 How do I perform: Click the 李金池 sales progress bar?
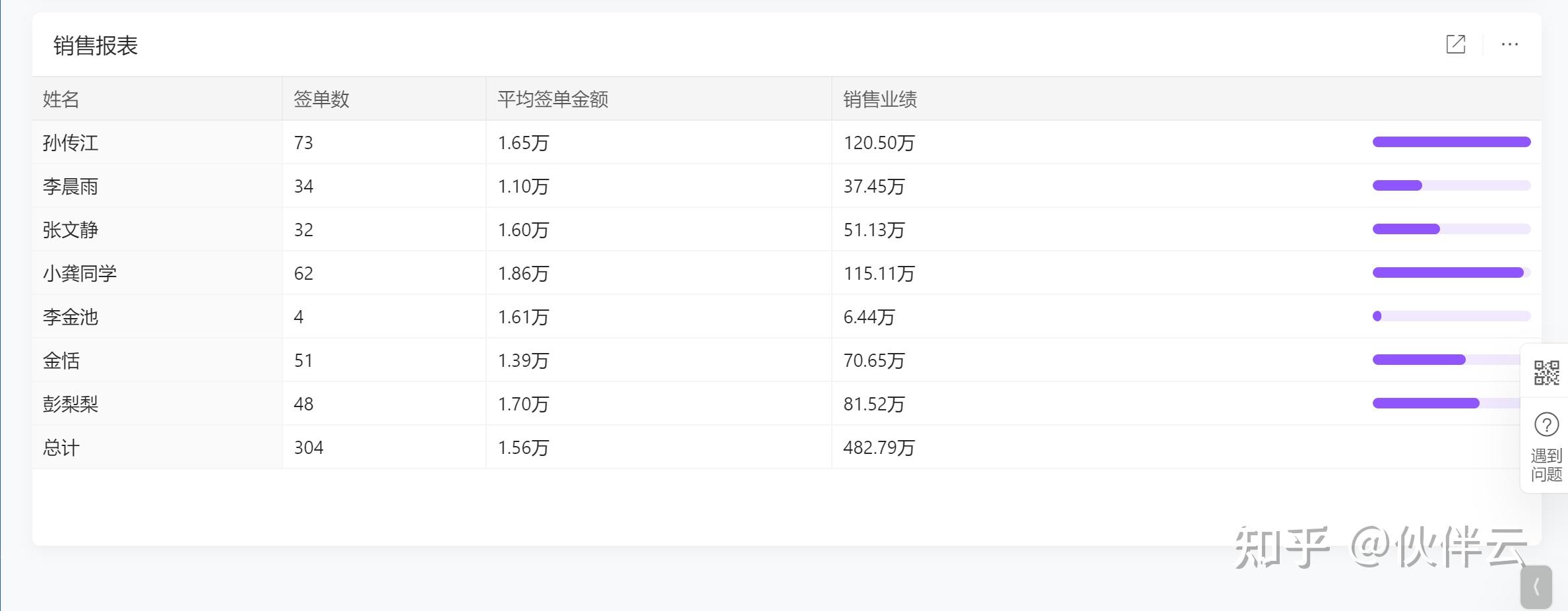1451,316
